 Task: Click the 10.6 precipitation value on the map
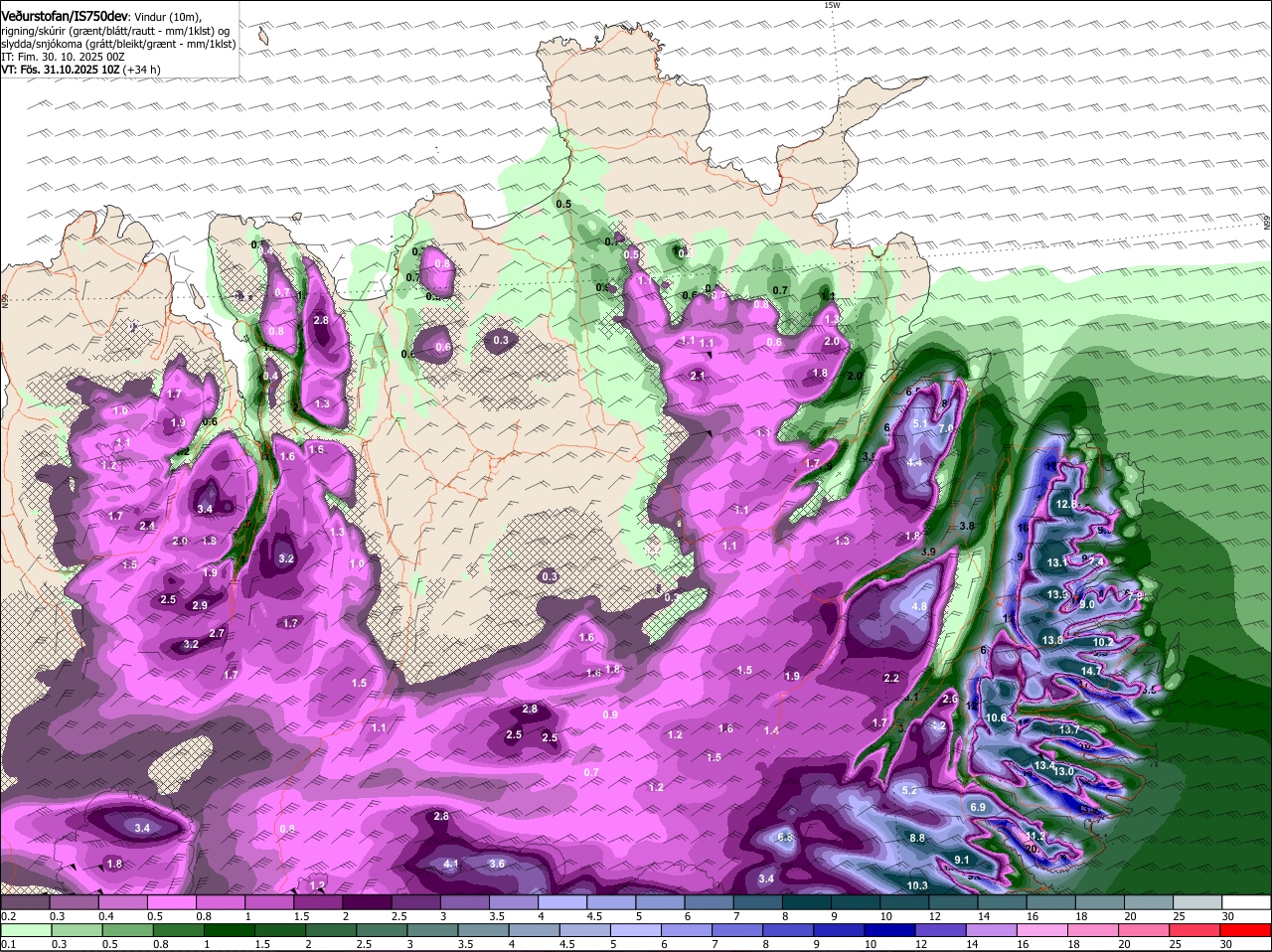coord(996,717)
